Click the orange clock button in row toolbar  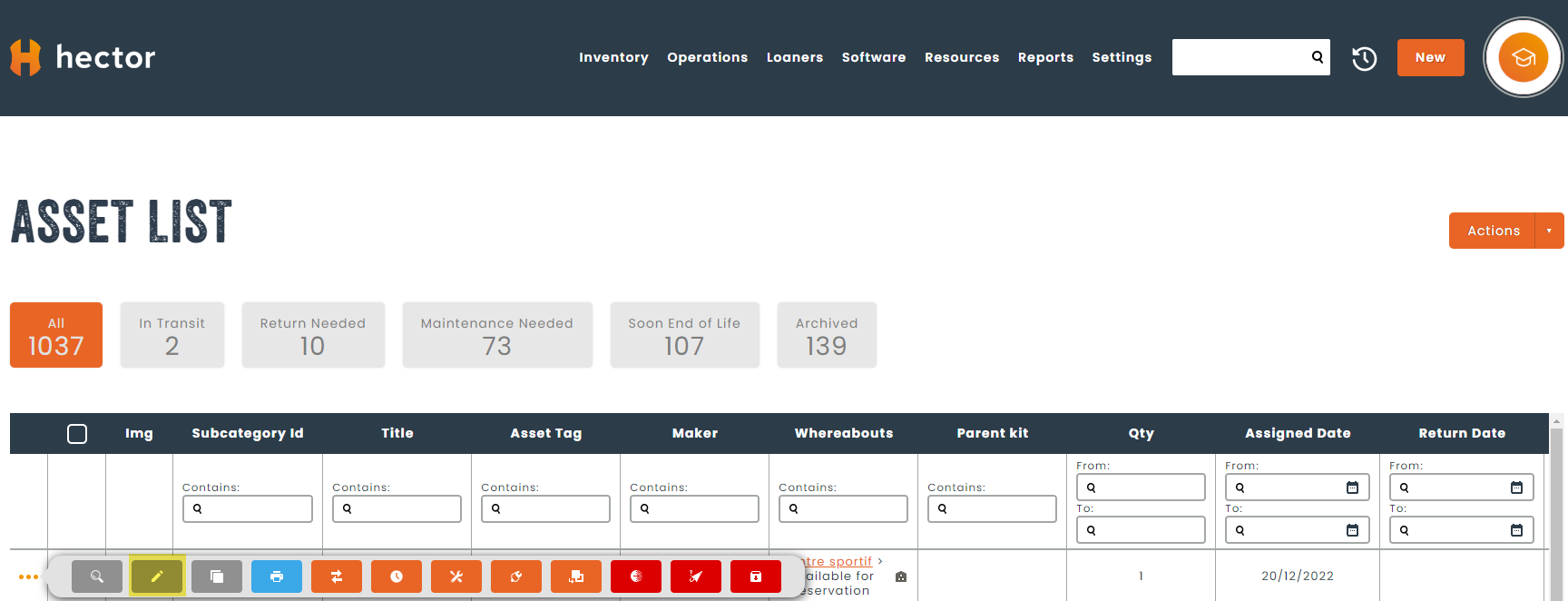tap(397, 576)
